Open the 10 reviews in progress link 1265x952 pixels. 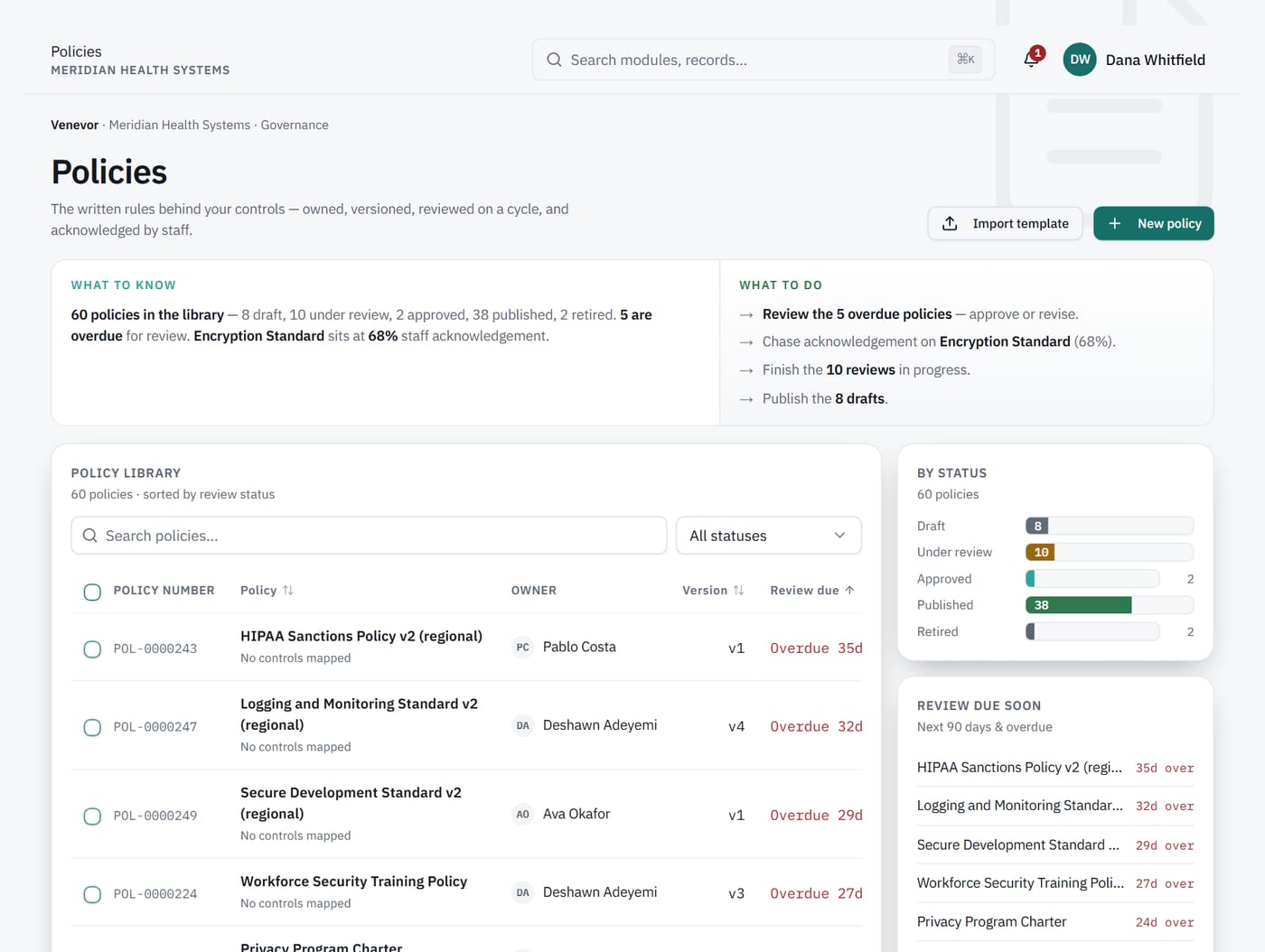coord(860,369)
